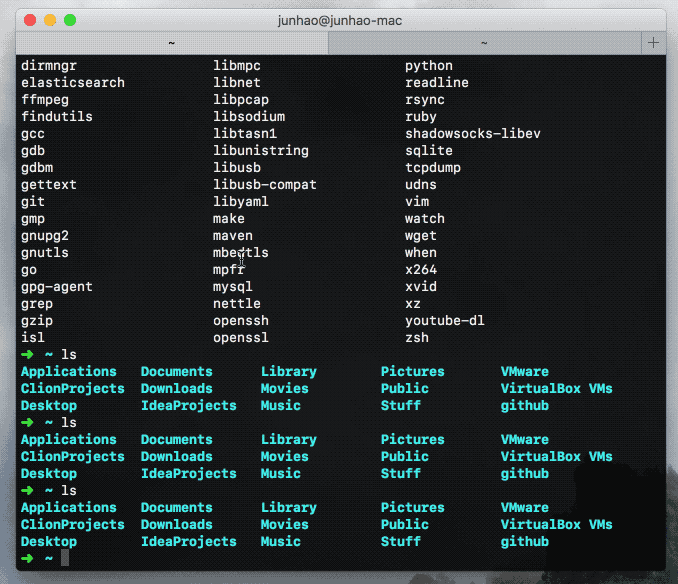Click the junhao@junhao-mac window title
Screen dimensions: 678x584
tap(341, 20)
